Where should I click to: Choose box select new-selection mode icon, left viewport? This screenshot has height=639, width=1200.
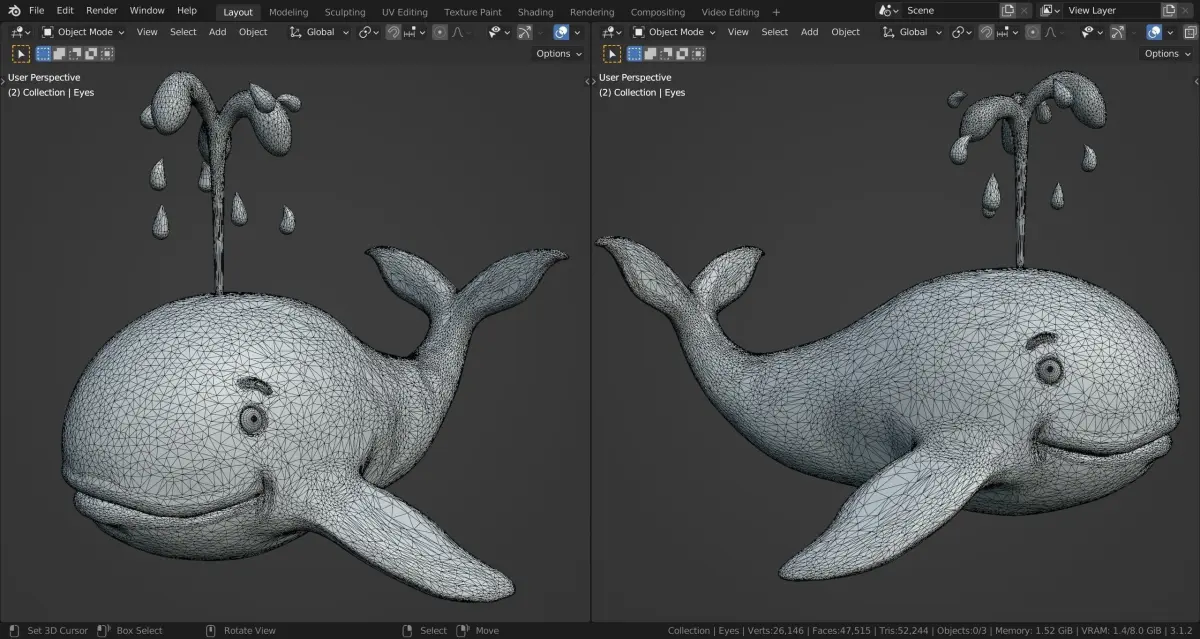(43, 53)
